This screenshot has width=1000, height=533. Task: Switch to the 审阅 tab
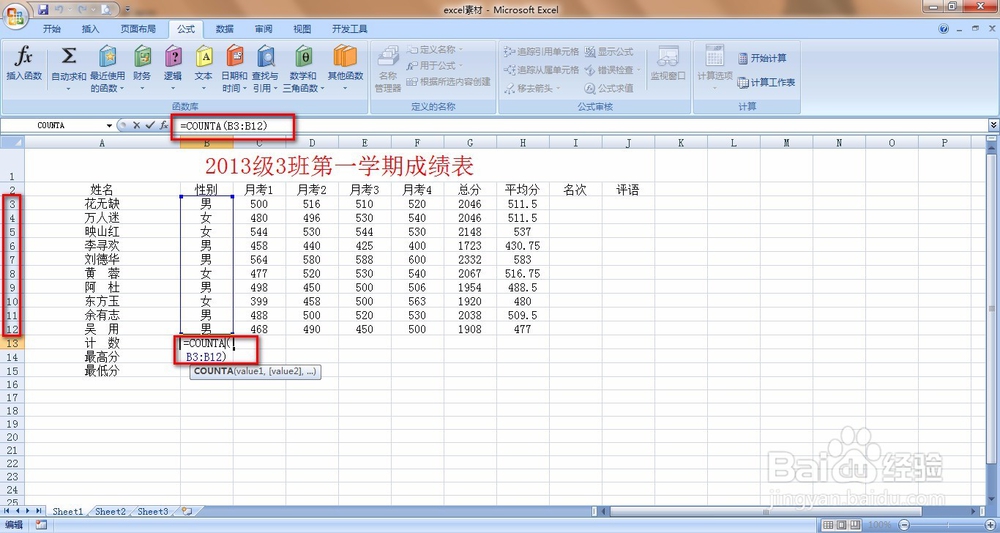coord(263,29)
